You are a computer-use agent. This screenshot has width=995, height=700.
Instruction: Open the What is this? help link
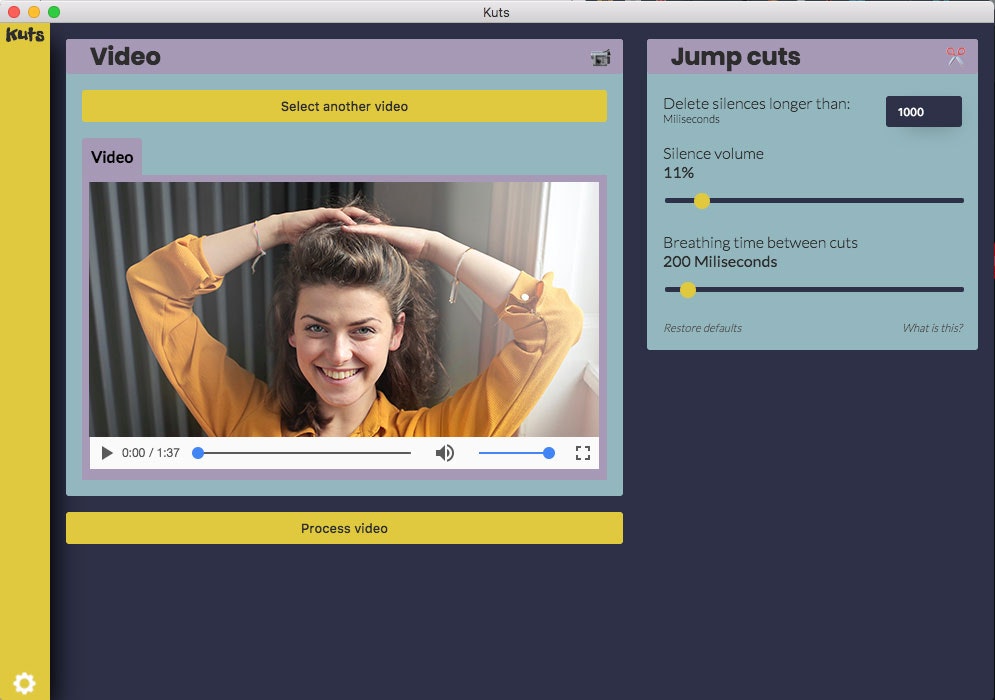point(932,328)
